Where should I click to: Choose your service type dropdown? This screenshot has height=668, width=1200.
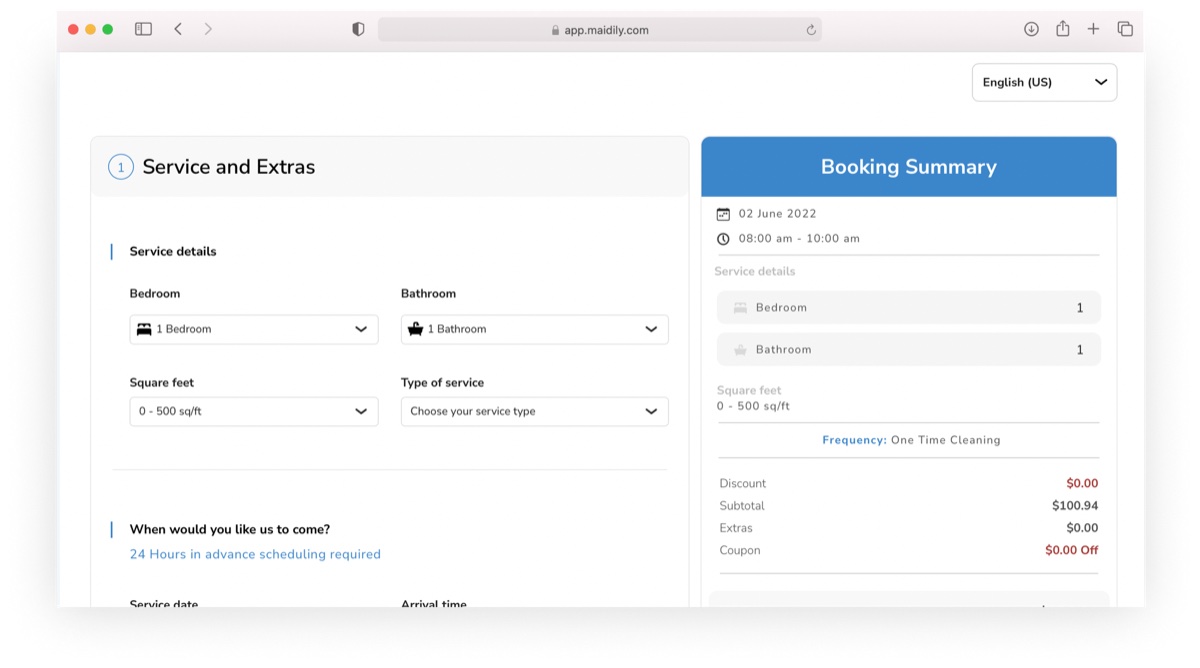(534, 411)
